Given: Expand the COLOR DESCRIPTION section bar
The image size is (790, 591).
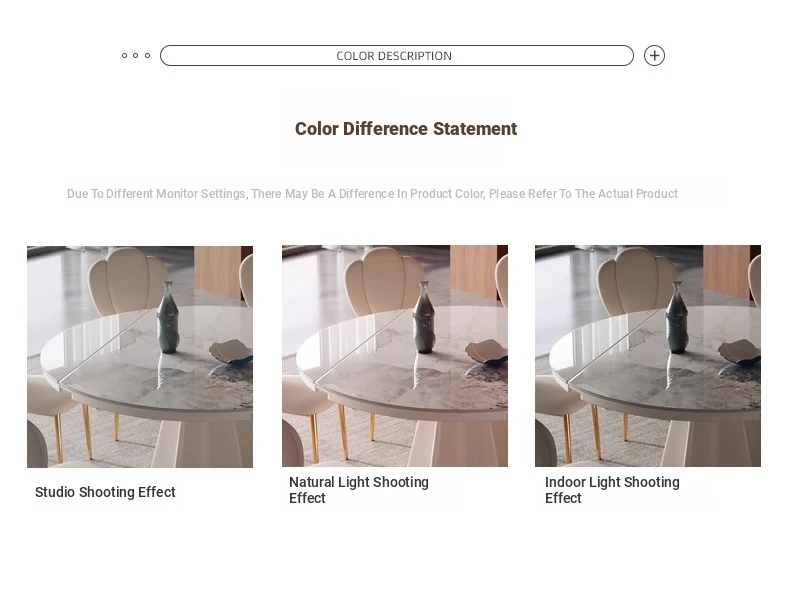Looking at the screenshot, I should [396, 56].
